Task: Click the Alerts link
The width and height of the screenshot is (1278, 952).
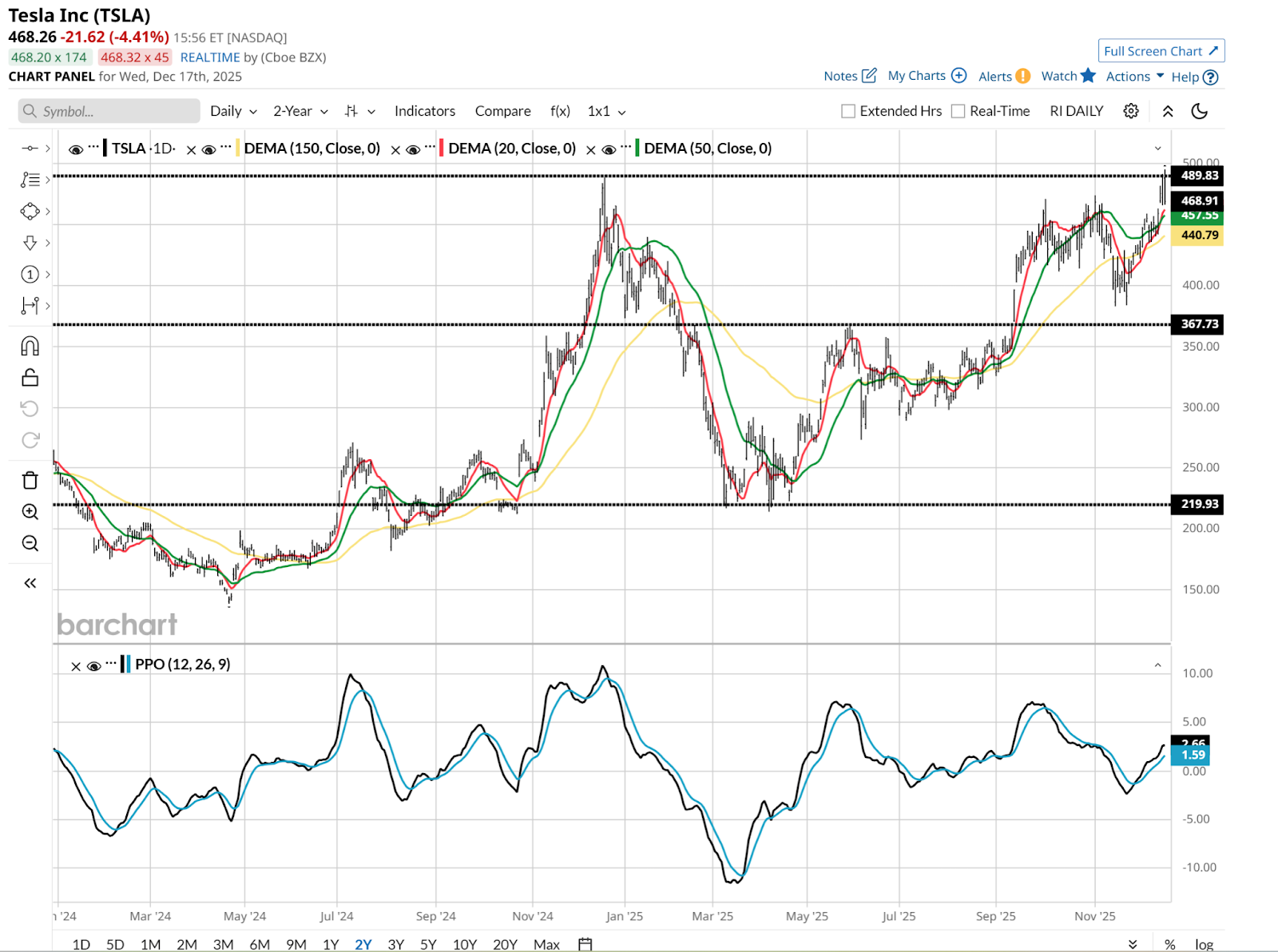Action: point(1003,77)
